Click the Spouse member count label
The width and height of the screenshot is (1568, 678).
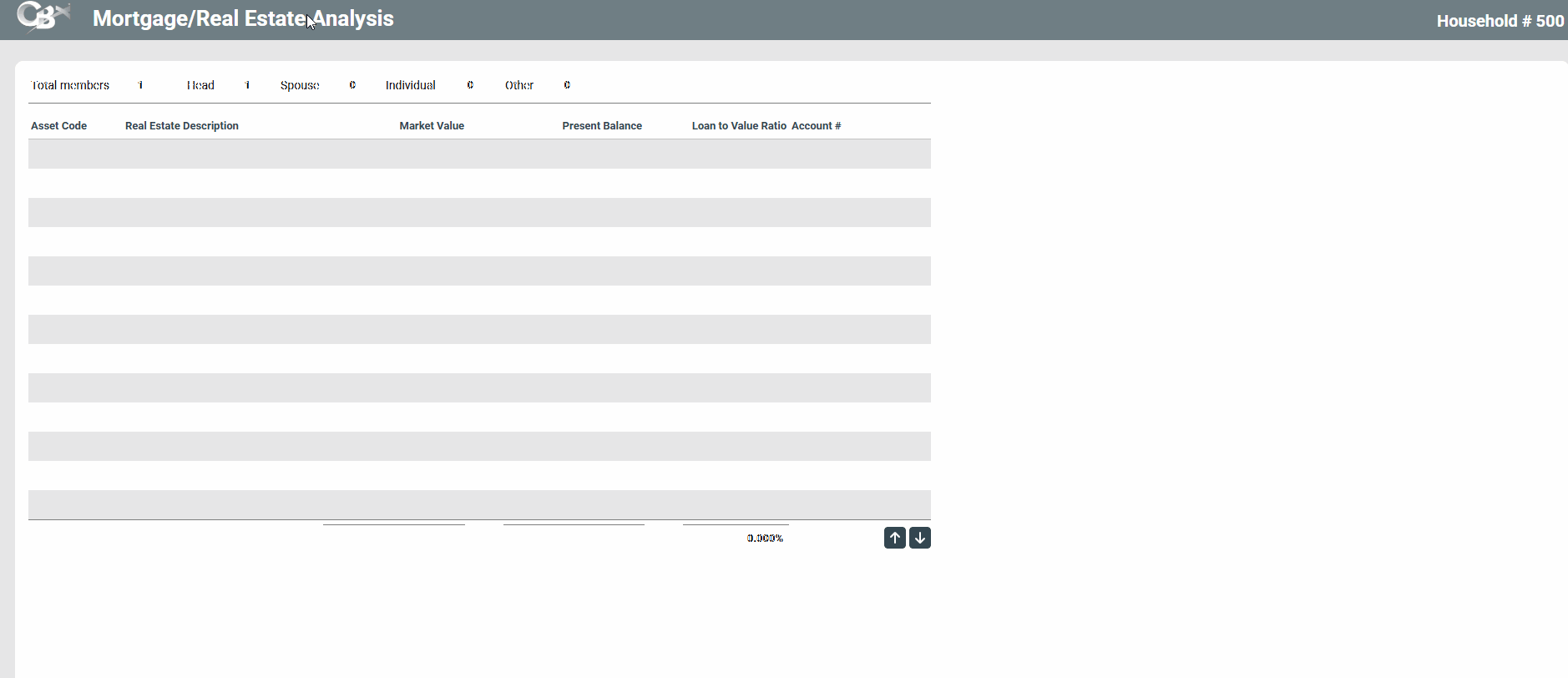coord(300,85)
